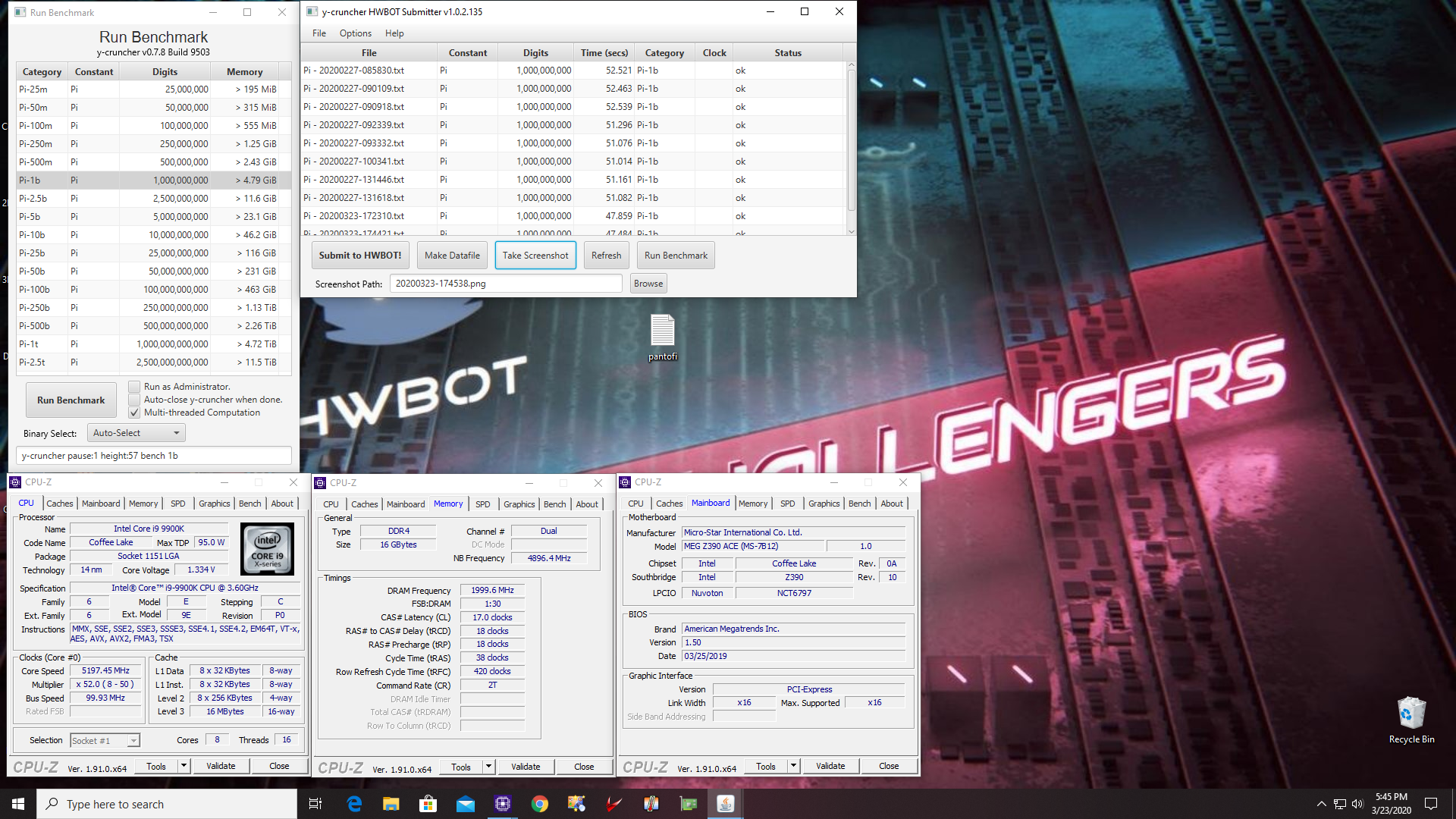Launch Google Chrome from the taskbar

[540, 804]
